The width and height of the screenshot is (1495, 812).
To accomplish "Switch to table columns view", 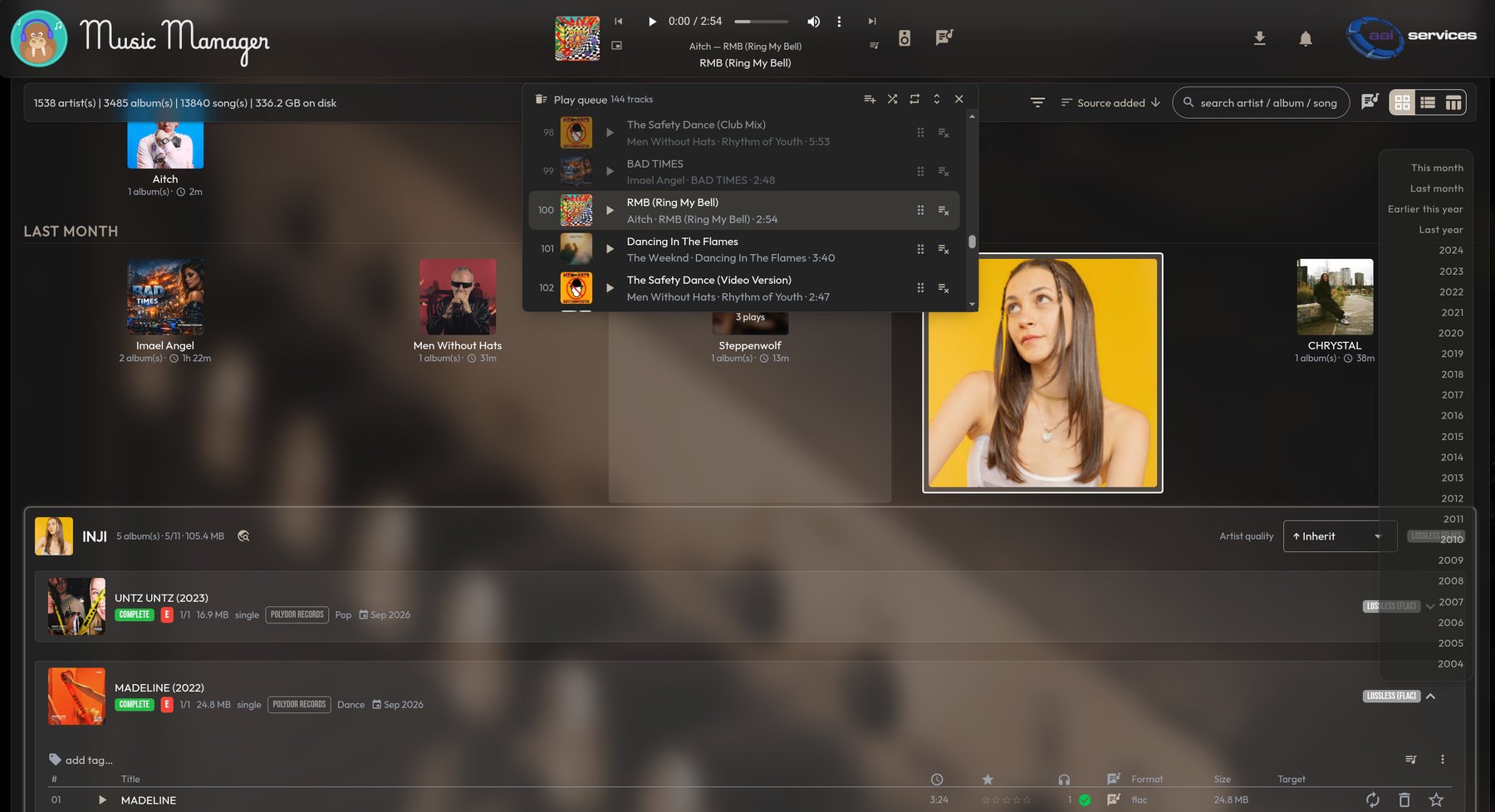I will pyautogui.click(x=1453, y=103).
